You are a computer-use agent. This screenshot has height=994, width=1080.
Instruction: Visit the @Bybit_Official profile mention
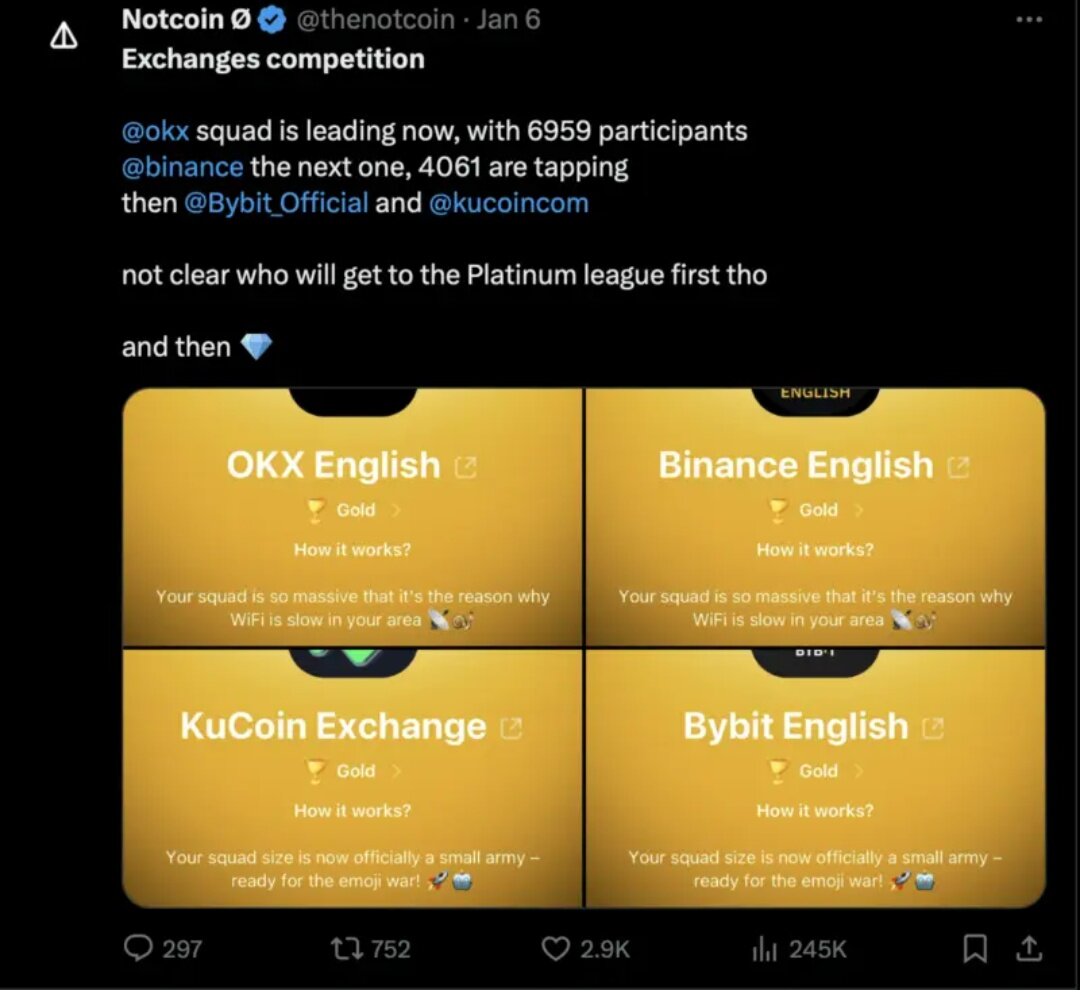276,203
